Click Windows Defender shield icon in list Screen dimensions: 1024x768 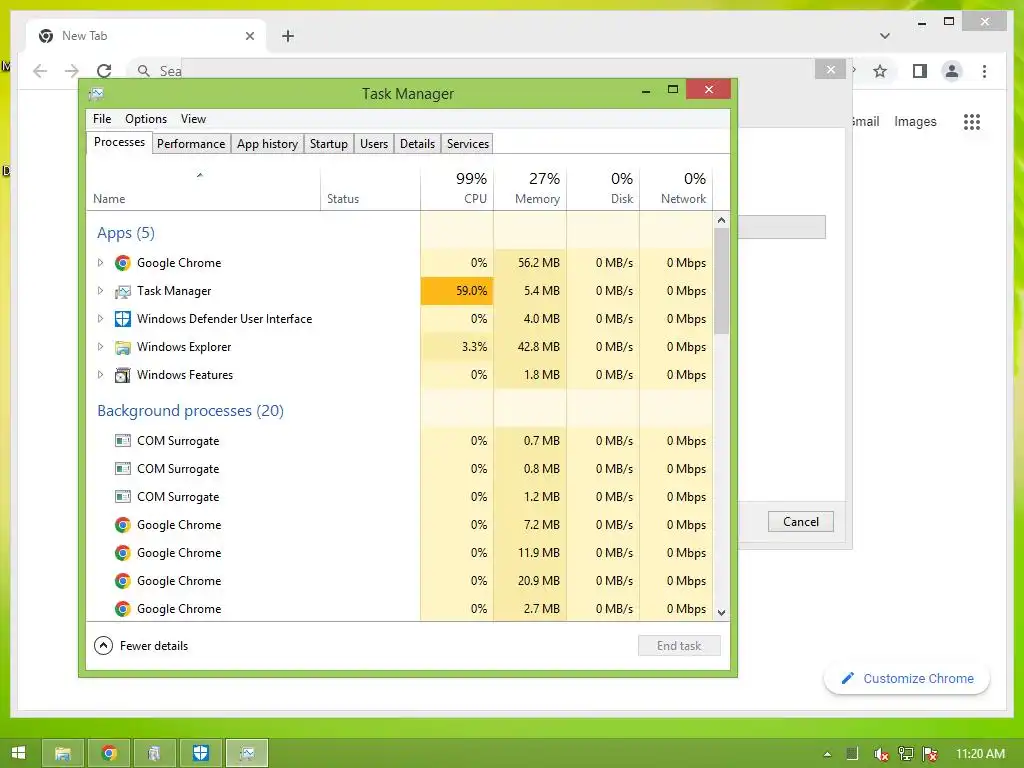(122, 319)
